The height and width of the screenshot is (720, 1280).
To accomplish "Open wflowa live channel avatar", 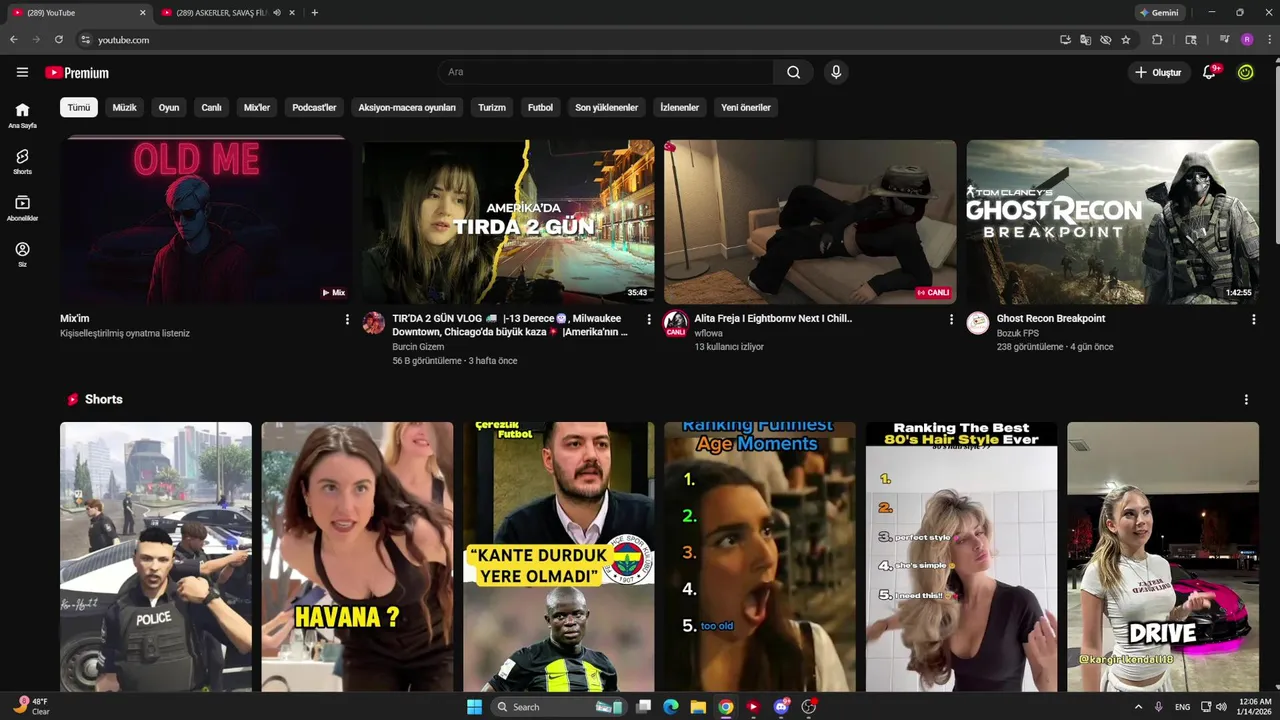I will click(676, 323).
